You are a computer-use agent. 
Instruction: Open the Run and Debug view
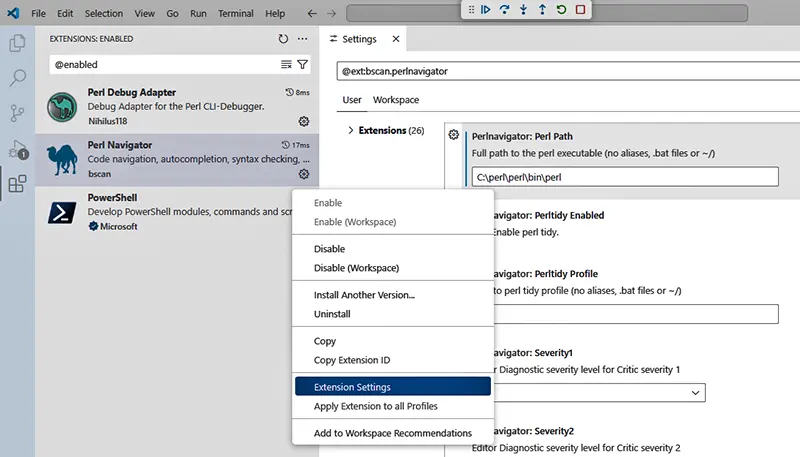[x=18, y=149]
